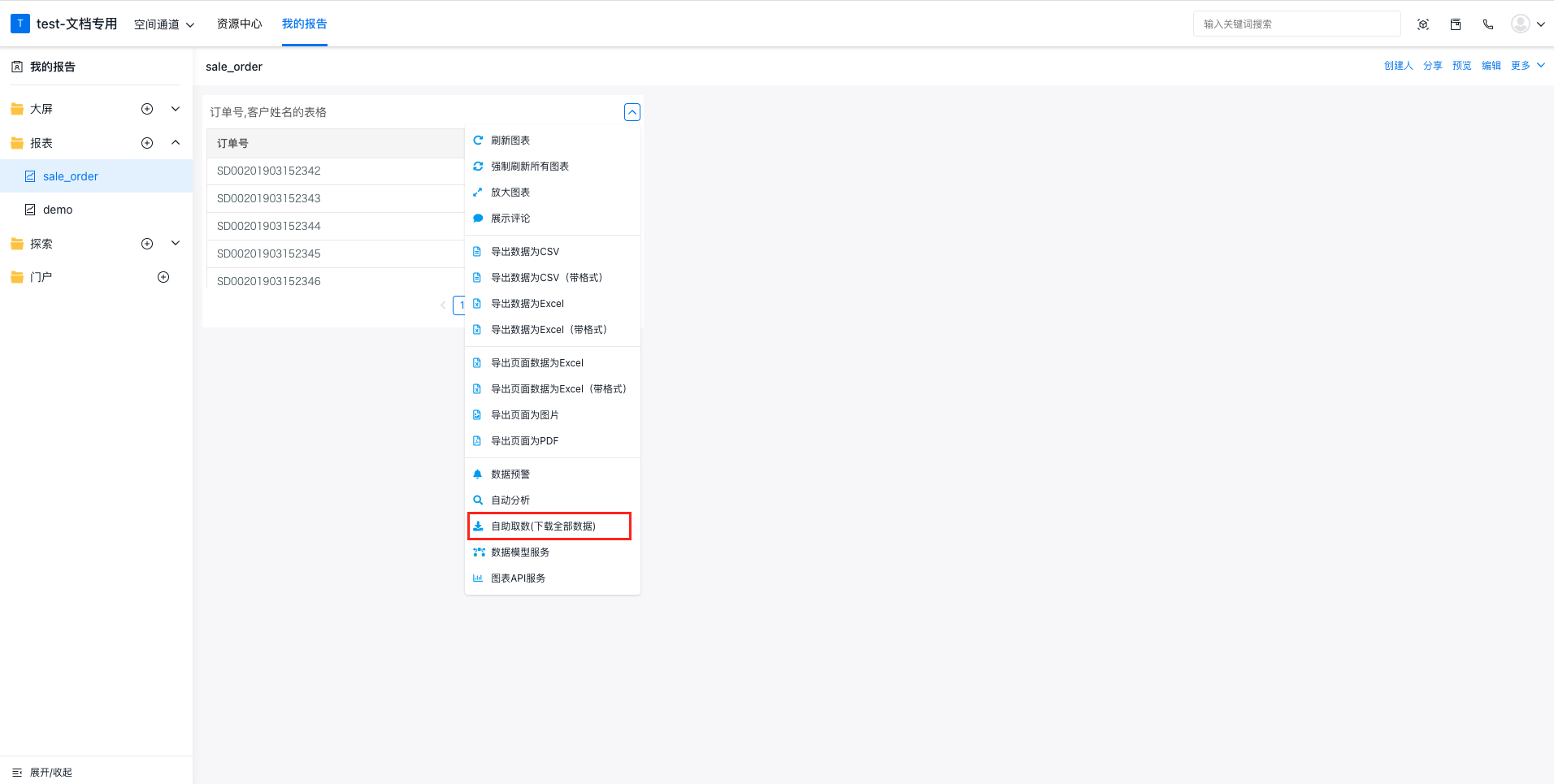Click the 展开/收起 sidebar toggle icon
Image resolution: width=1554 pixels, height=784 pixels.
click(17, 773)
